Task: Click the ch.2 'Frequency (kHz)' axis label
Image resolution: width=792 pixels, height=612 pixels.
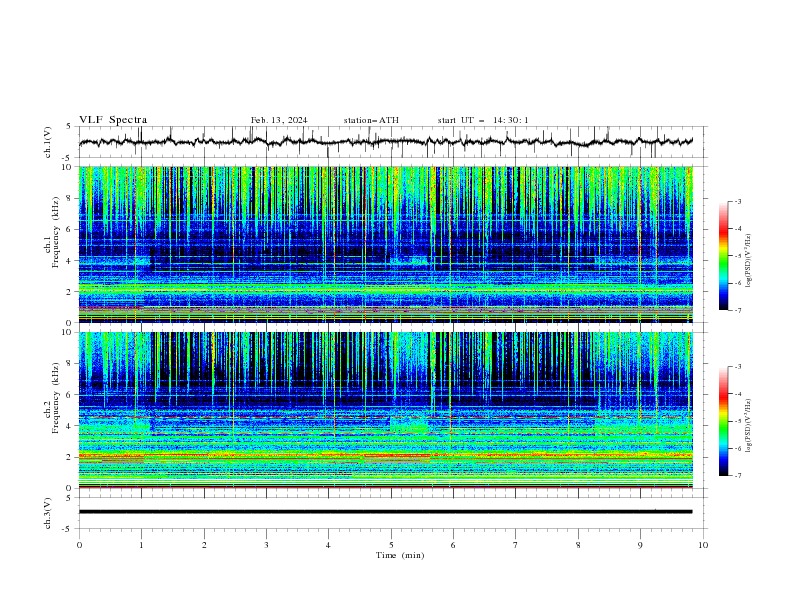Action: (x=56, y=397)
